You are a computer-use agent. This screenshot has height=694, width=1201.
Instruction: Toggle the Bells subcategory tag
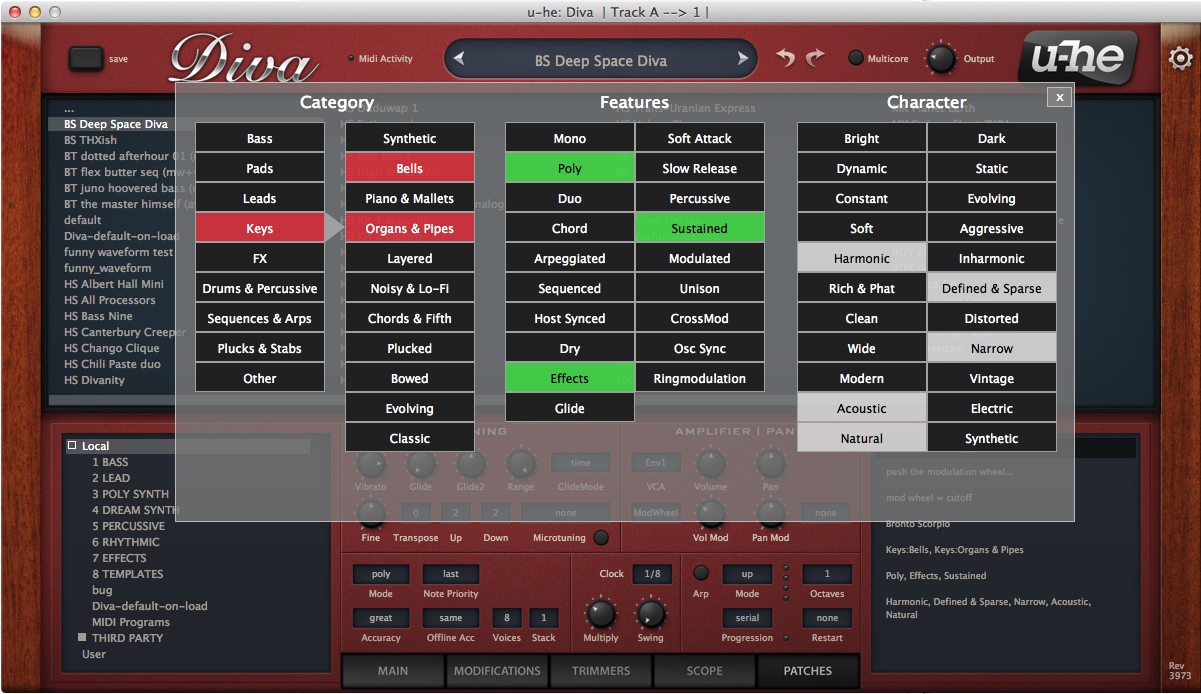click(x=410, y=168)
